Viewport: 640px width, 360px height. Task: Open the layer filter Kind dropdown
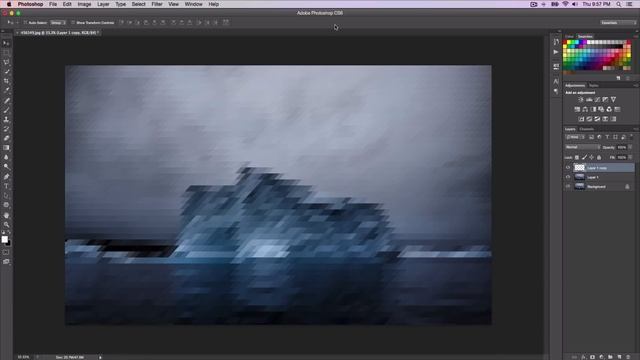575,137
